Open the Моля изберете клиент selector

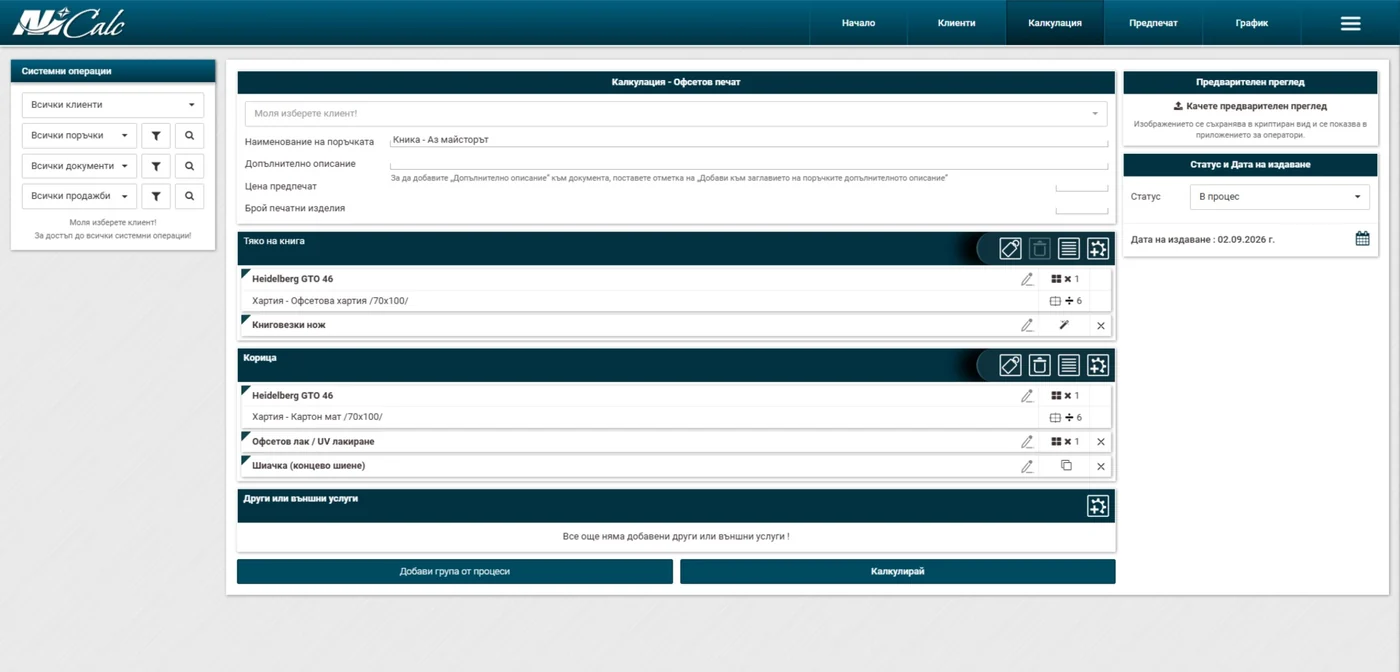tap(676, 114)
